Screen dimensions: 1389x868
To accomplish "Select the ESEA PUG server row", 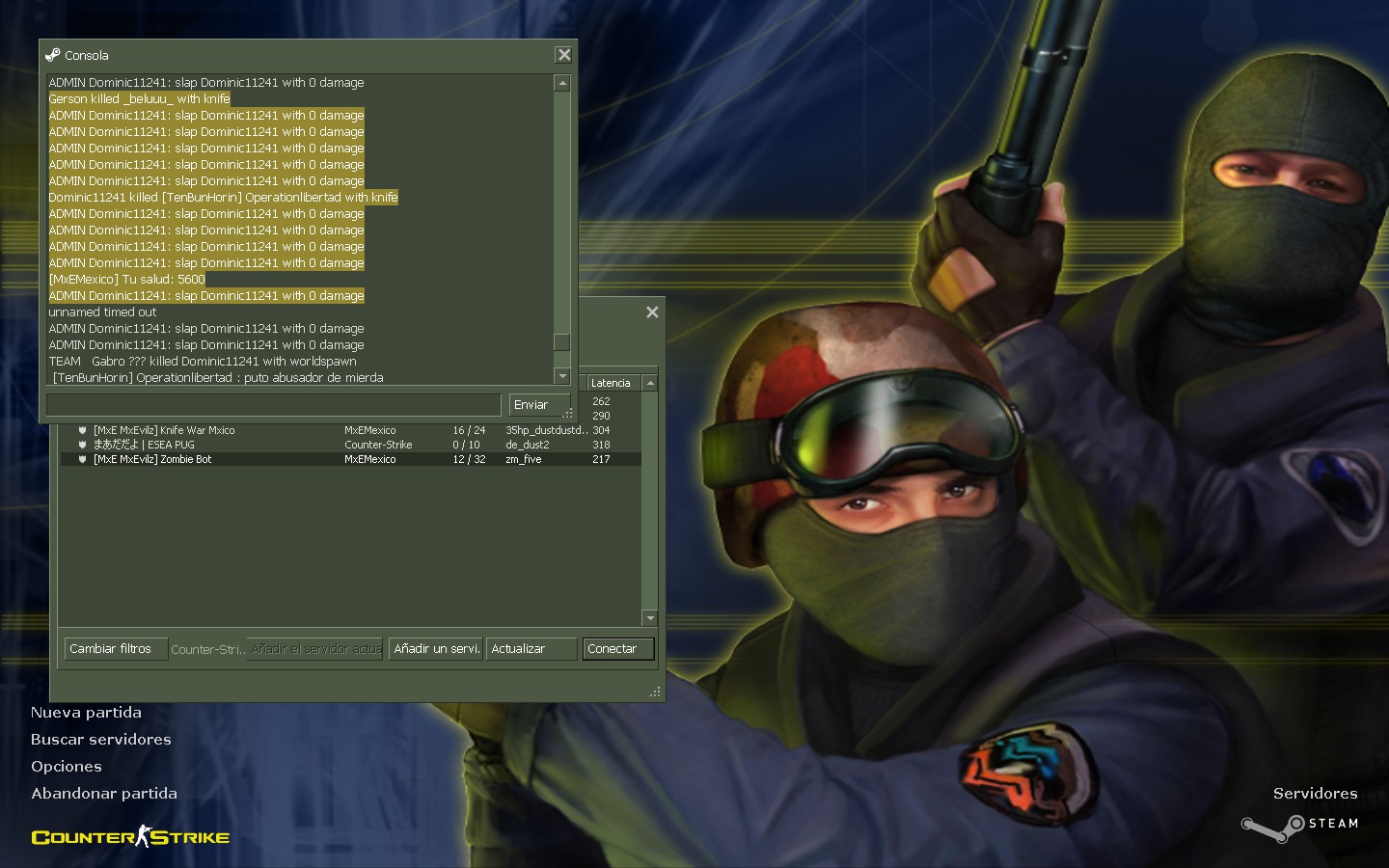I will (x=350, y=445).
